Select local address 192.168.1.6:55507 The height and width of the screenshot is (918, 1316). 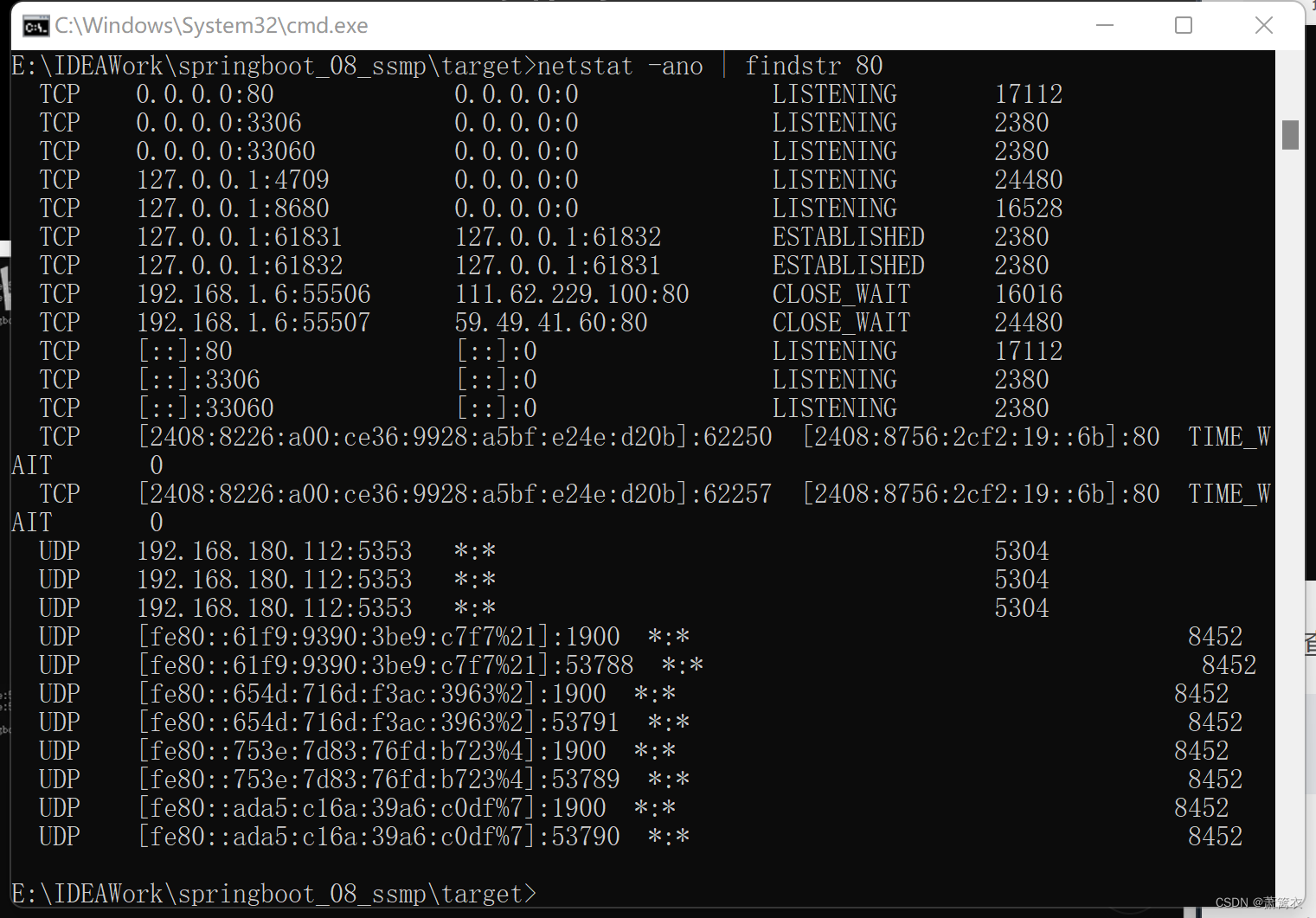(x=254, y=323)
